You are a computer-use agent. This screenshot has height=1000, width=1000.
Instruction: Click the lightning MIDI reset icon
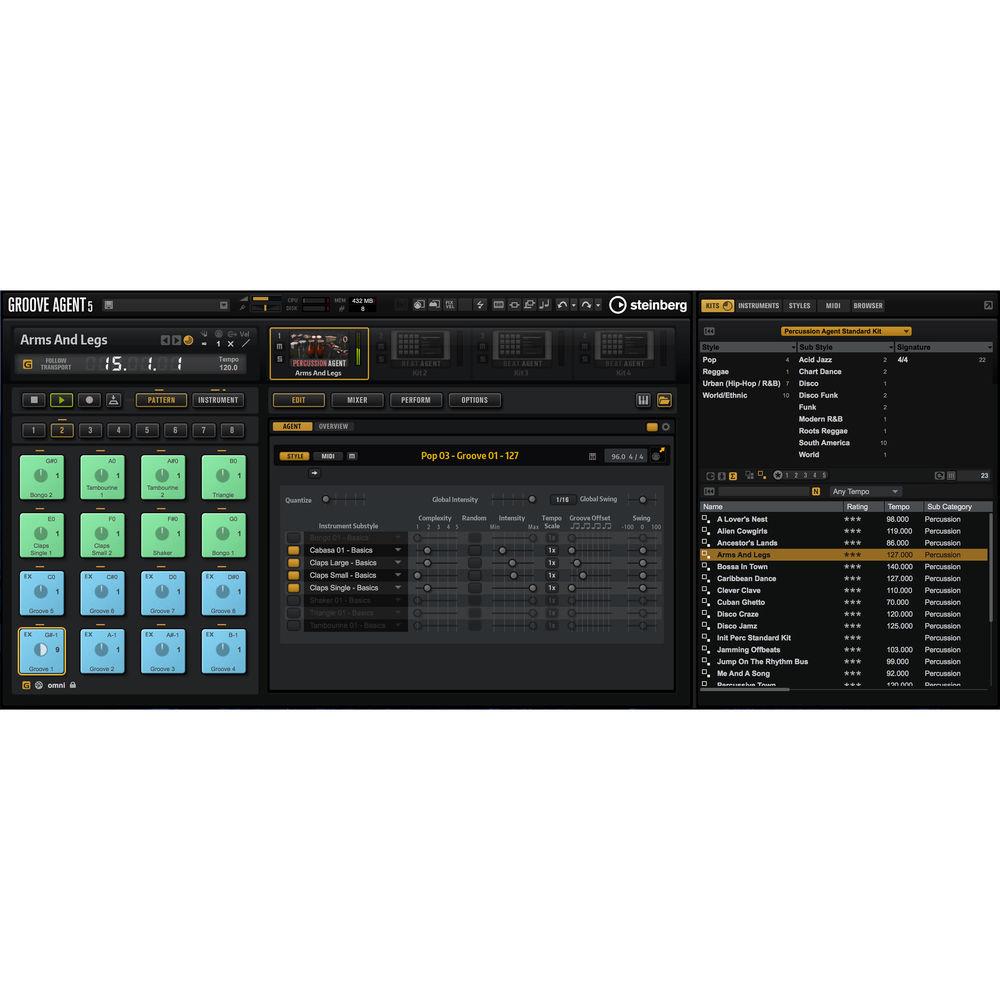480,304
